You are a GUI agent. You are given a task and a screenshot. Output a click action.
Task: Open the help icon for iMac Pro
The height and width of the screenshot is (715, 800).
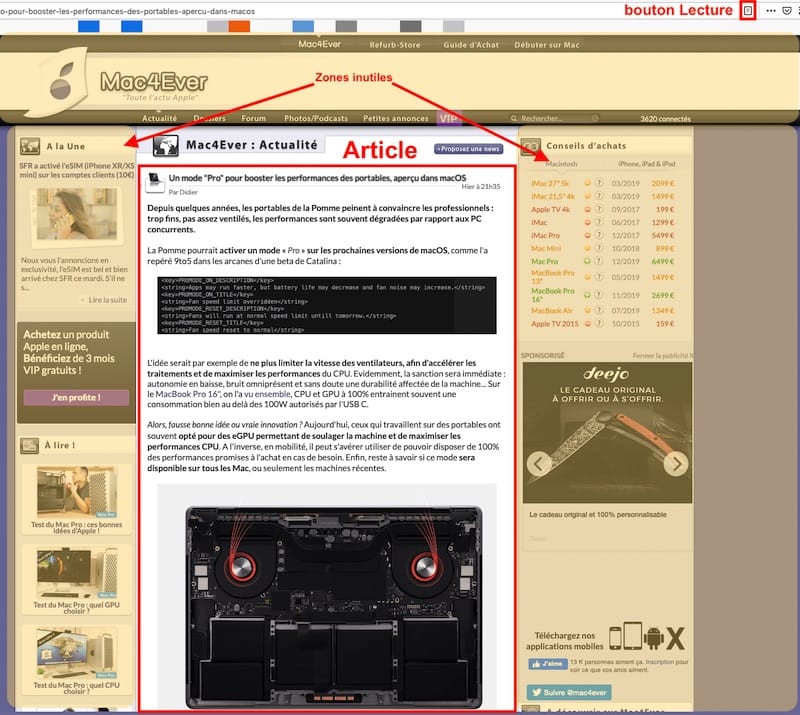click(x=599, y=235)
